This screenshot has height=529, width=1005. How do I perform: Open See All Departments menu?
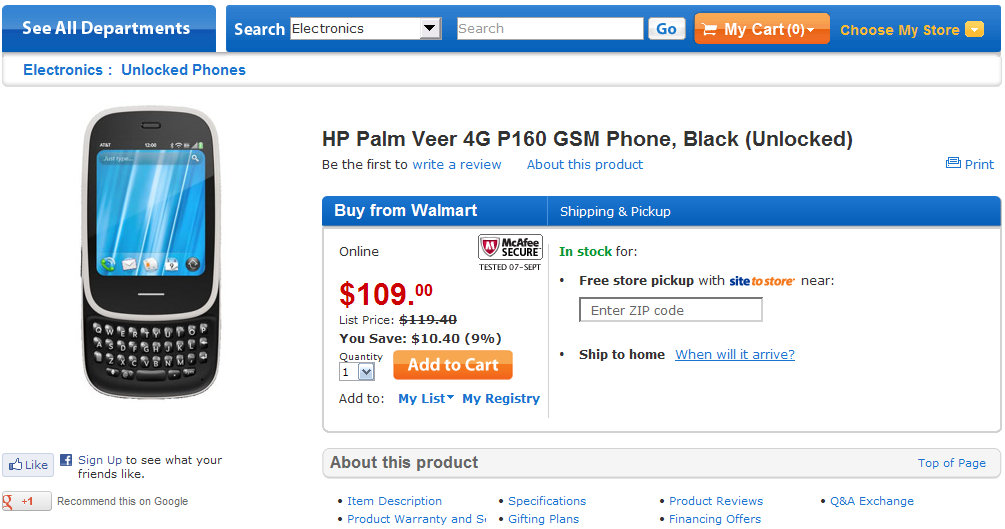click(107, 28)
